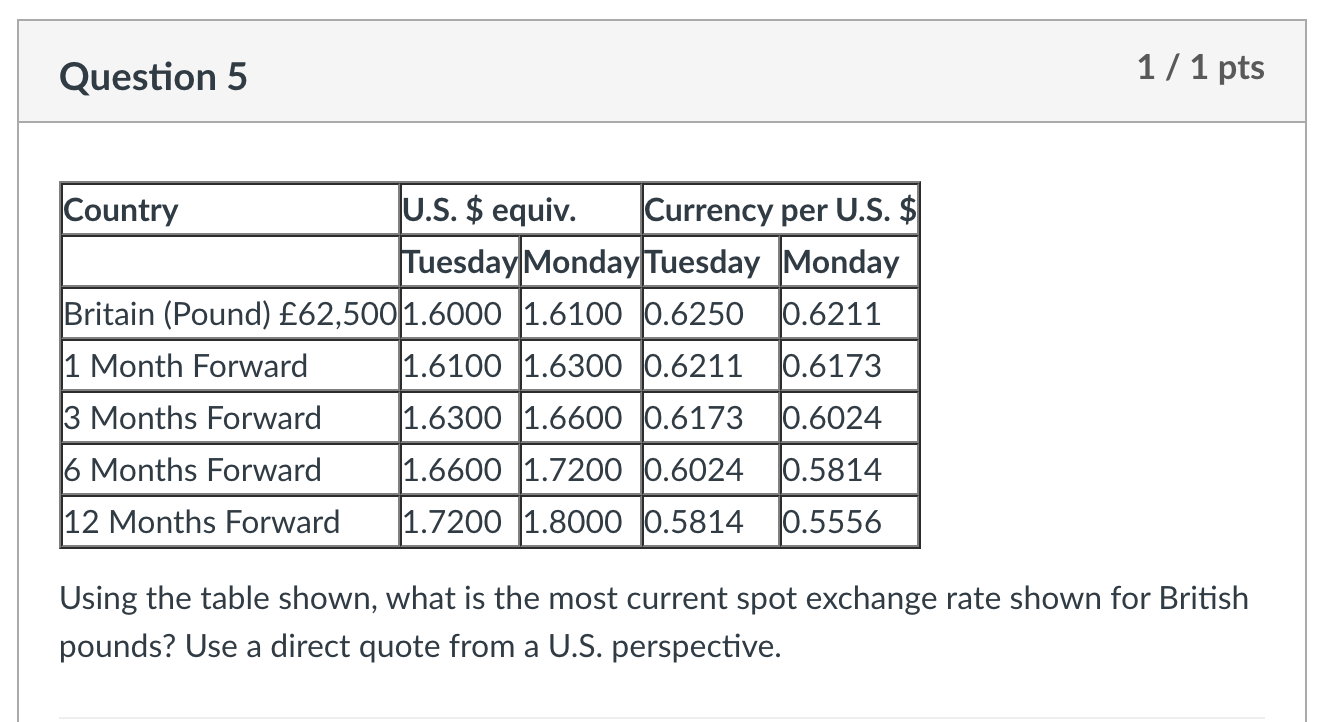This screenshot has height=722, width=1342.
Task: Click the U.S. $ equiv. header cell
Action: coord(520,210)
